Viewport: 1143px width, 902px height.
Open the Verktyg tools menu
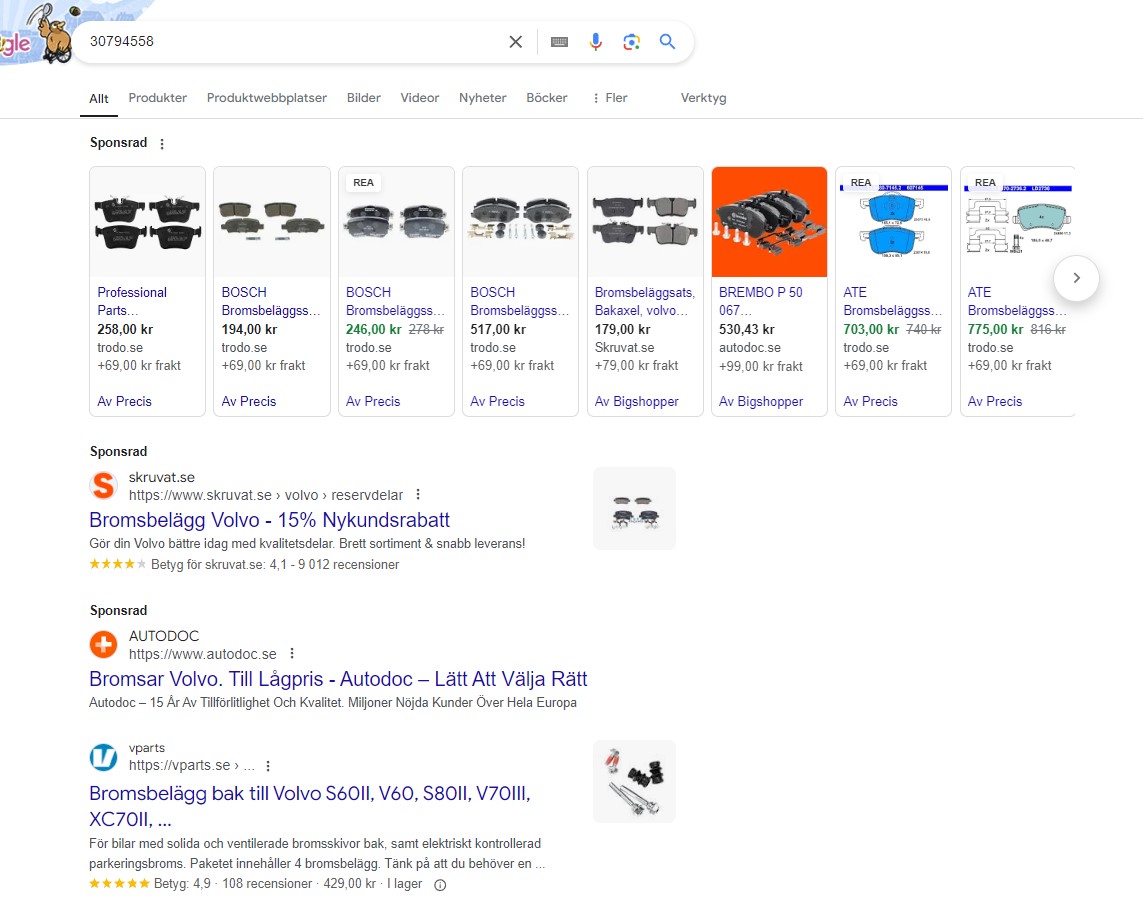(x=703, y=98)
